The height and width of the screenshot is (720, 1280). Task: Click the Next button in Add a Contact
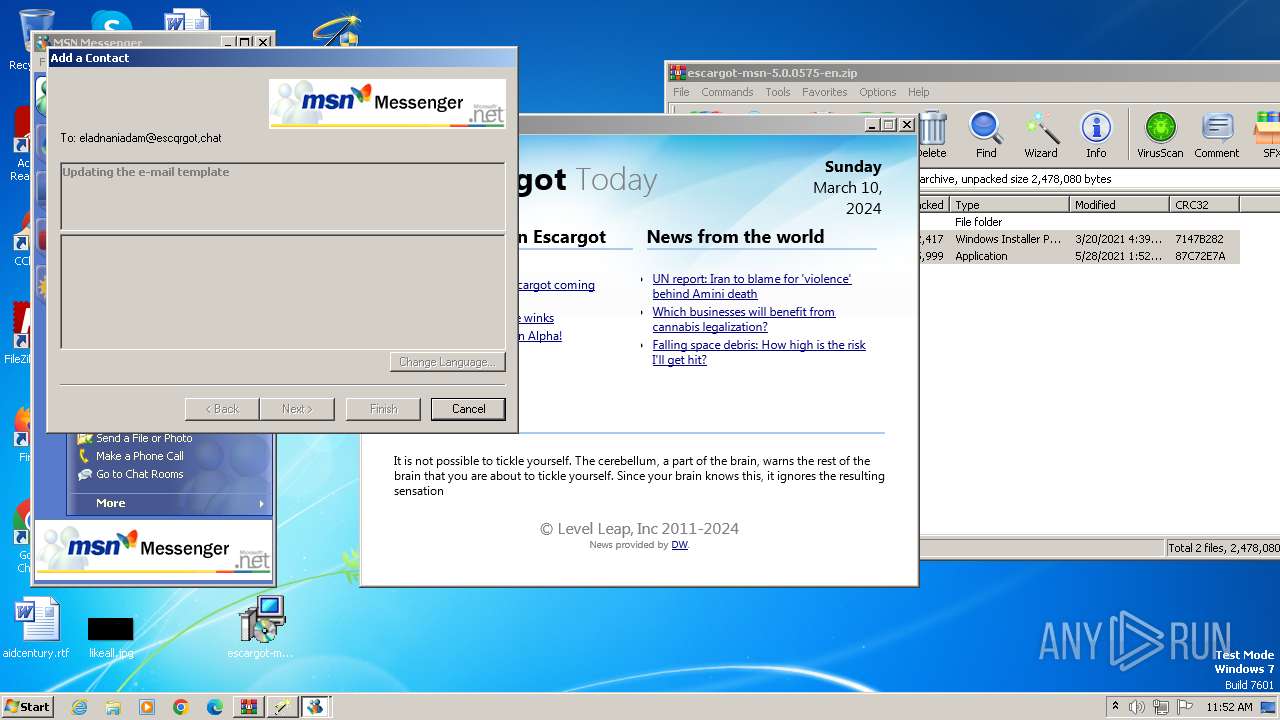(297, 409)
